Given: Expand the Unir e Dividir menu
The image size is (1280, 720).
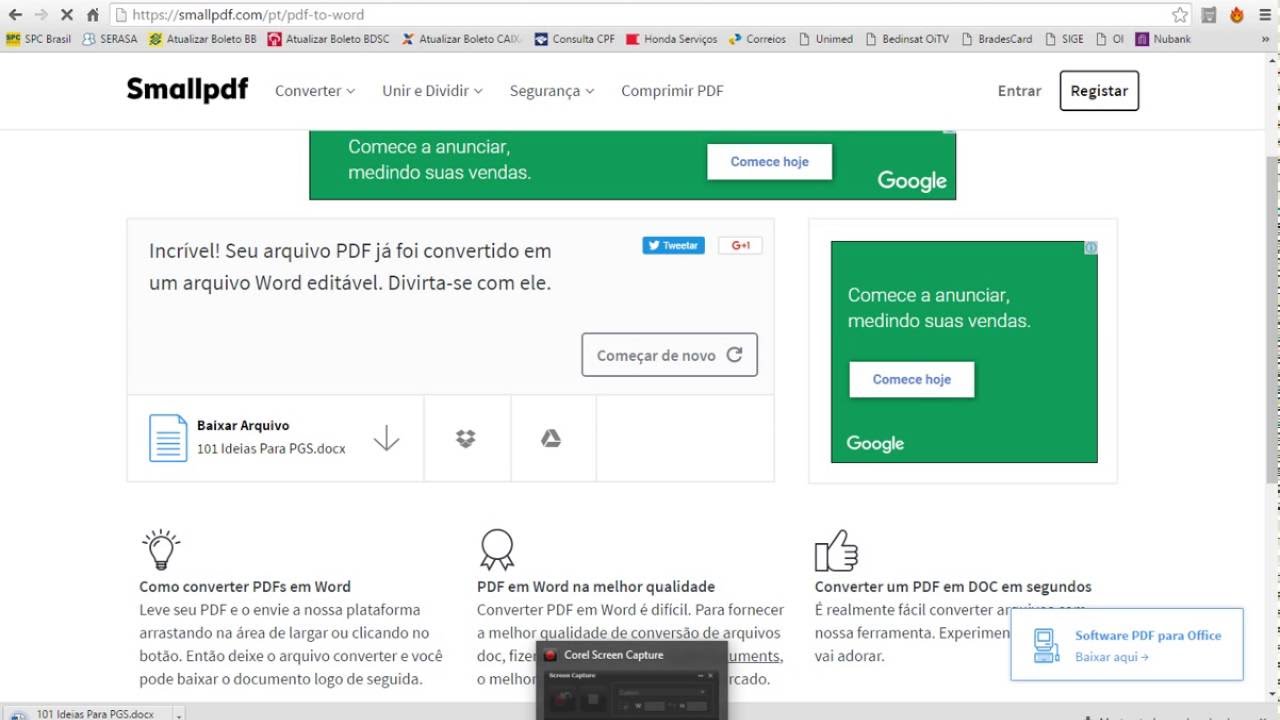Looking at the screenshot, I should [432, 90].
